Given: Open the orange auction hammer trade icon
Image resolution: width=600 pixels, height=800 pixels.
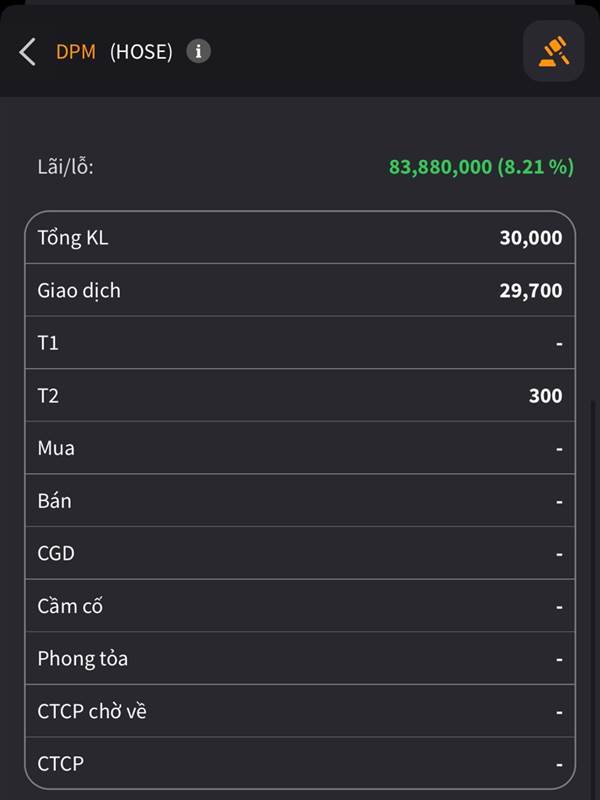Looking at the screenshot, I should (x=554, y=51).
